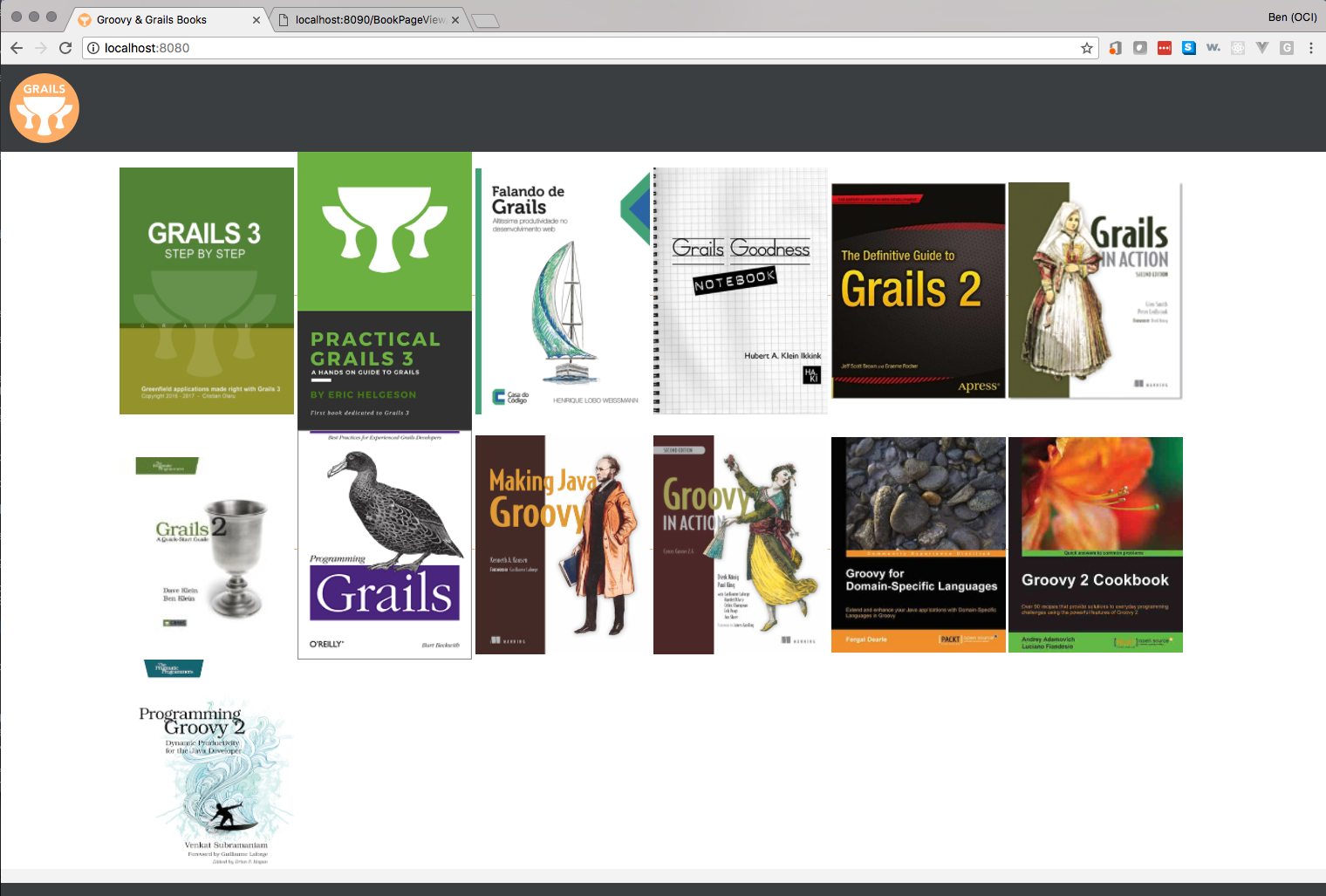Click the browser forward arrow
1326x896 pixels.
coord(41,48)
